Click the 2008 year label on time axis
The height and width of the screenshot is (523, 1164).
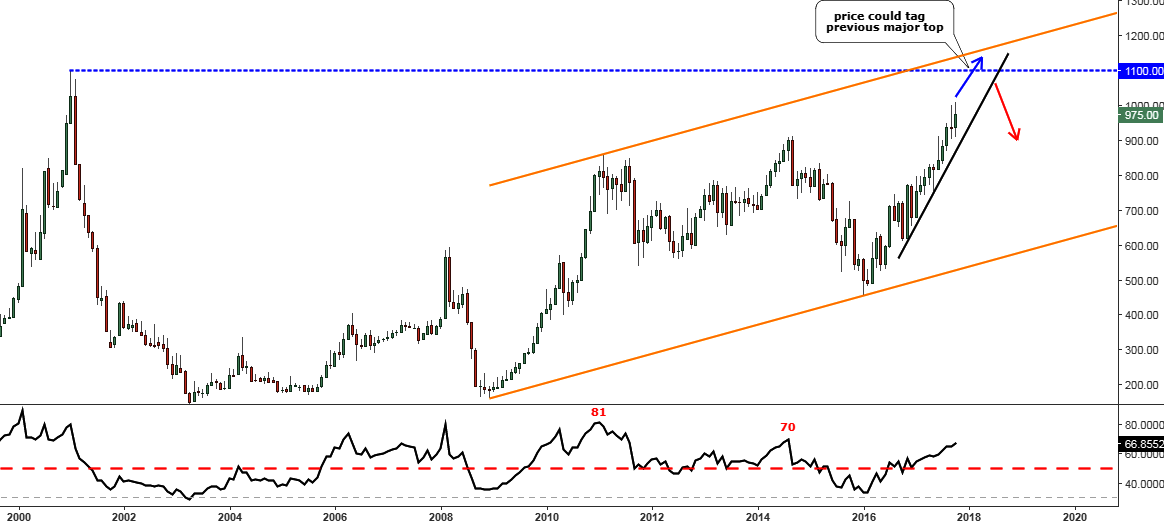click(x=441, y=517)
